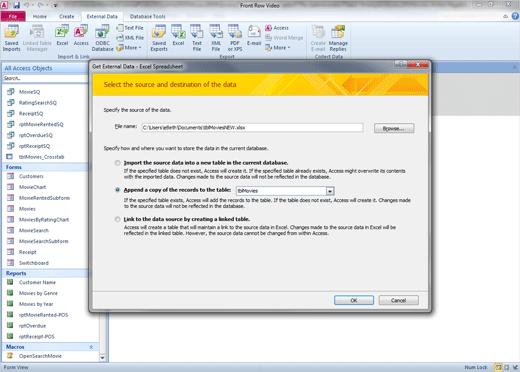This screenshot has width=520, height=372.
Task: Export to Text File
Action: pos(197,38)
